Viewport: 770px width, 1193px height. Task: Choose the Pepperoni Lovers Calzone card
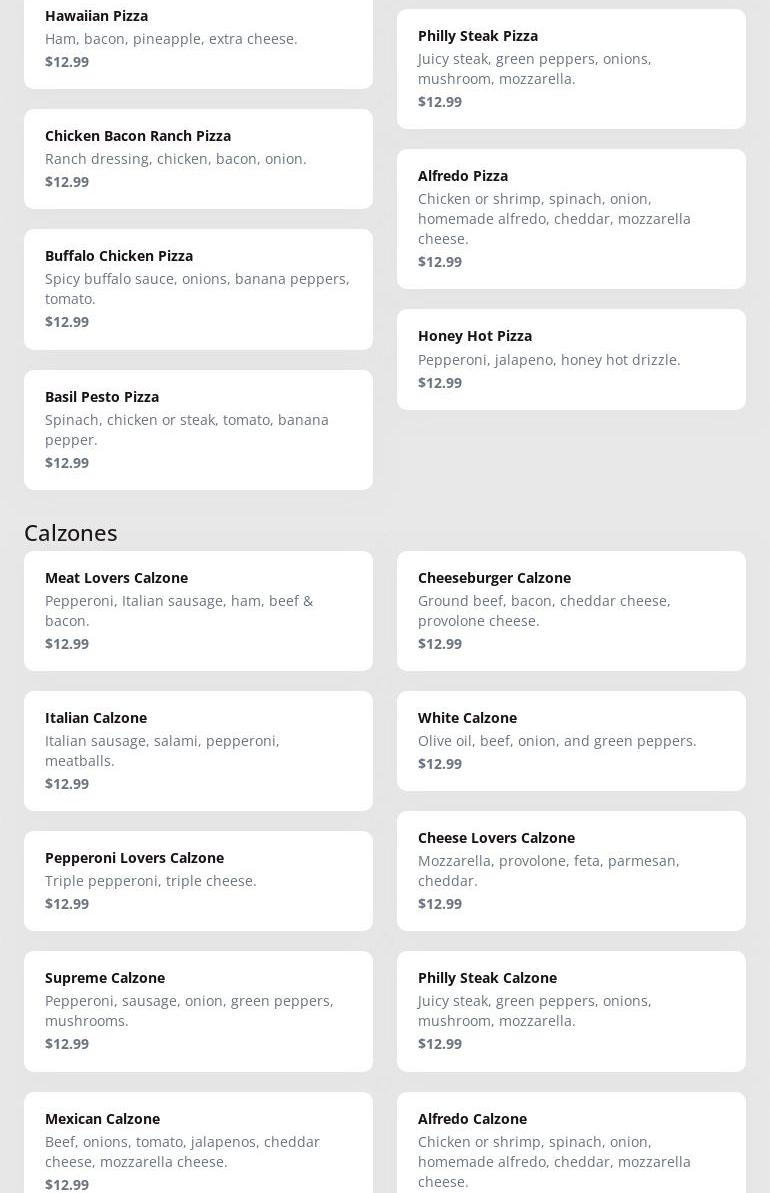[198, 881]
